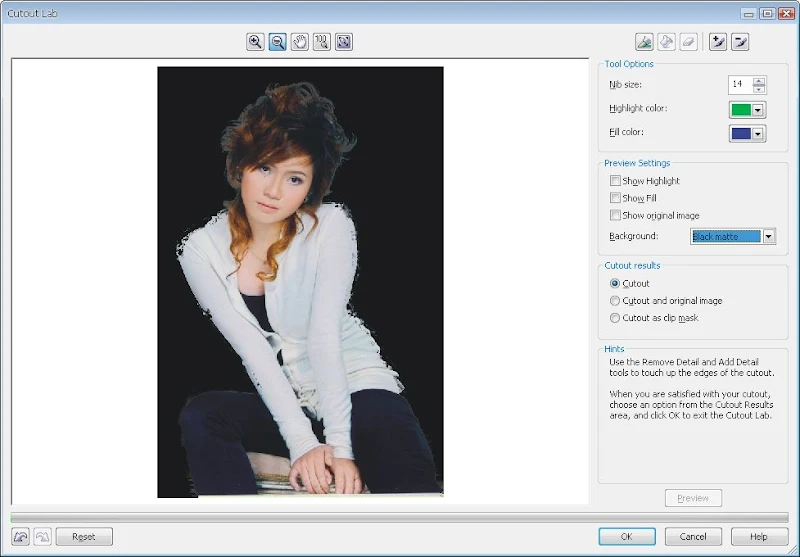Click the Zoom 100% icon
Screen dimensions: 800x557
pos(322,42)
